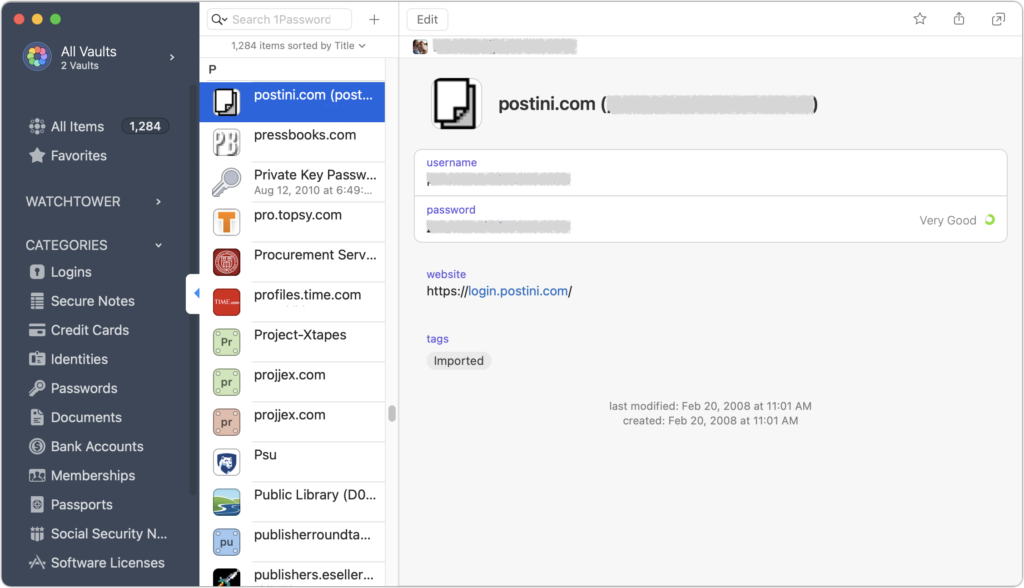Image resolution: width=1024 pixels, height=588 pixels.
Task: Click the share icon in the toolbar
Action: coord(959,19)
